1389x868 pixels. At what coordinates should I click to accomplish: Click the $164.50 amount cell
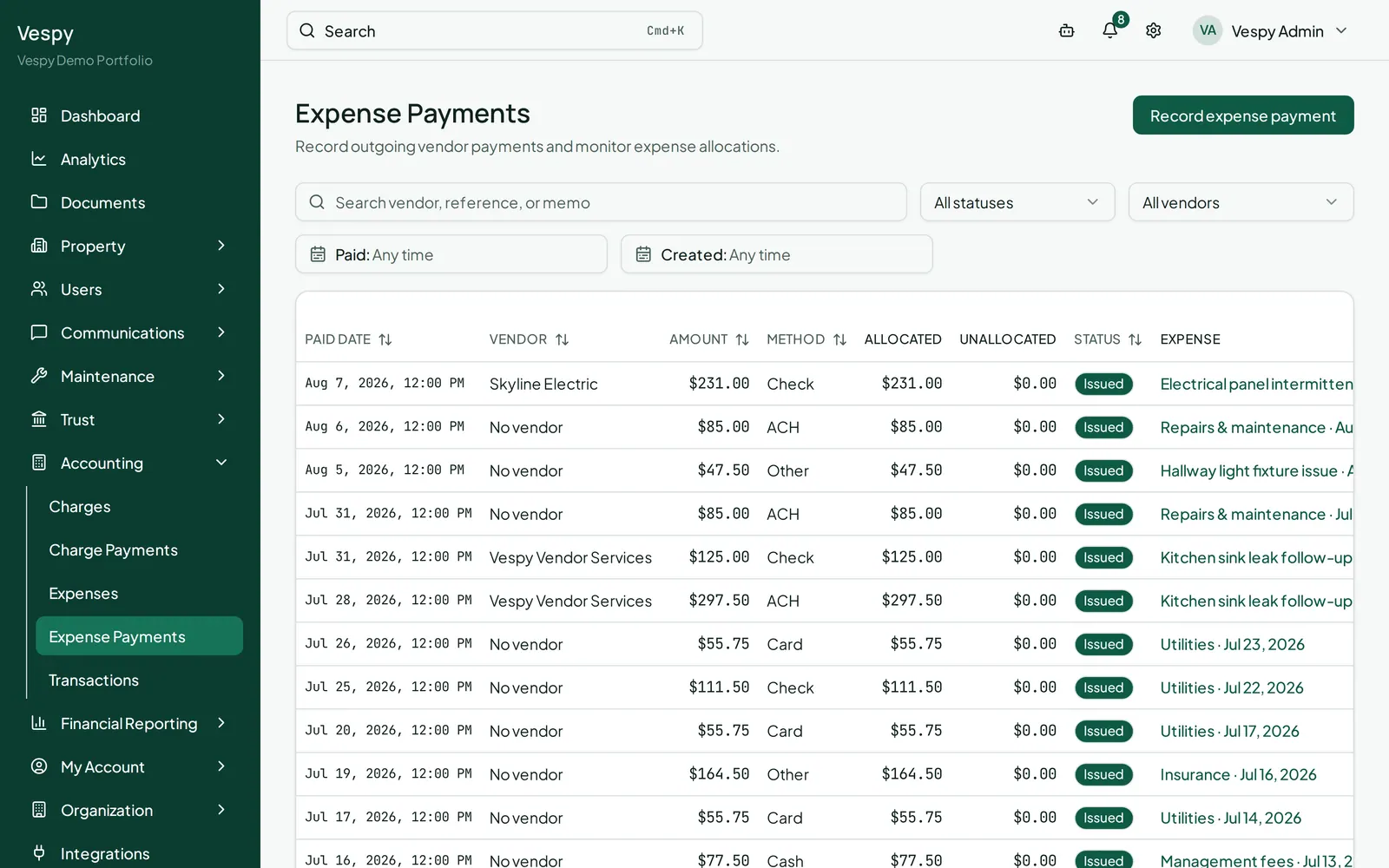(x=719, y=774)
